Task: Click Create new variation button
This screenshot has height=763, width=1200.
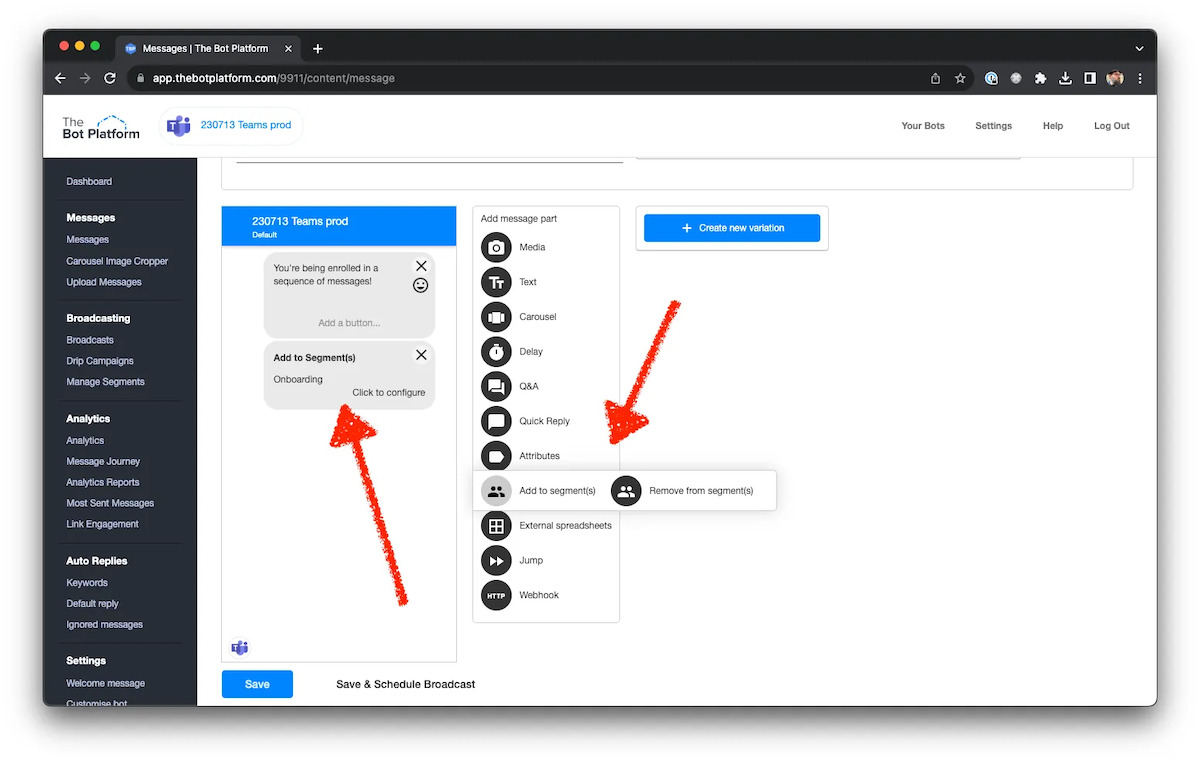Action: 732,228
